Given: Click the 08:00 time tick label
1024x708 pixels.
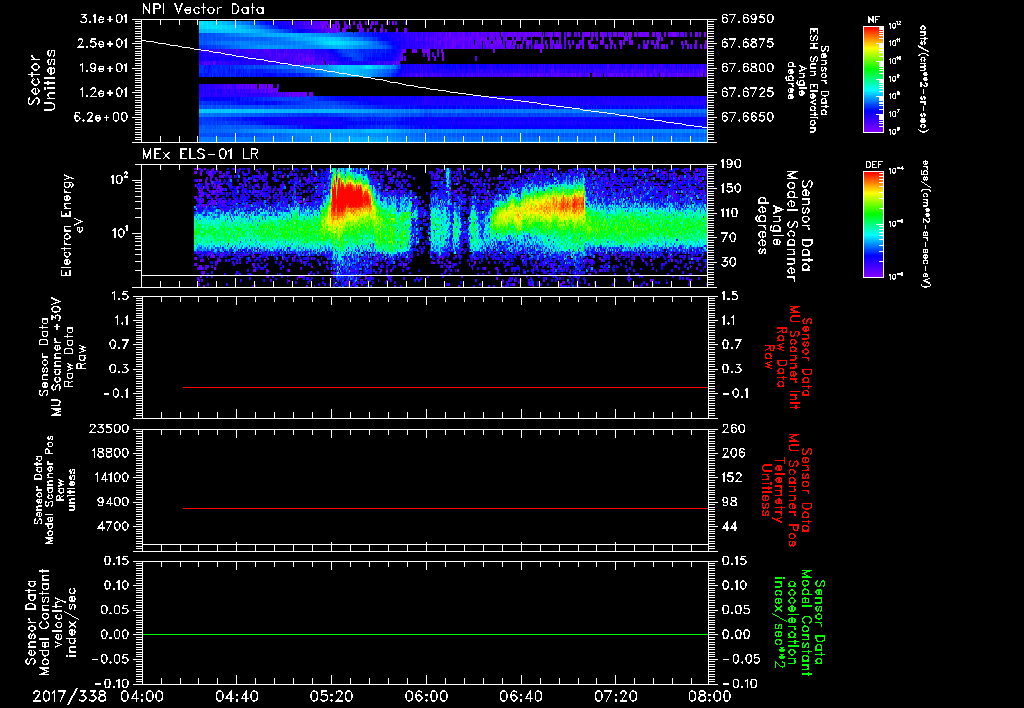Looking at the screenshot, I should 710,696.
